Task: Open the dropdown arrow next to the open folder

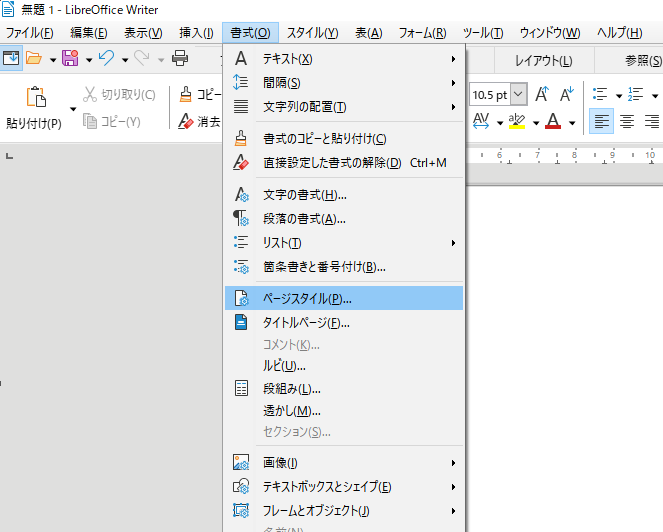Action: click(x=53, y=60)
